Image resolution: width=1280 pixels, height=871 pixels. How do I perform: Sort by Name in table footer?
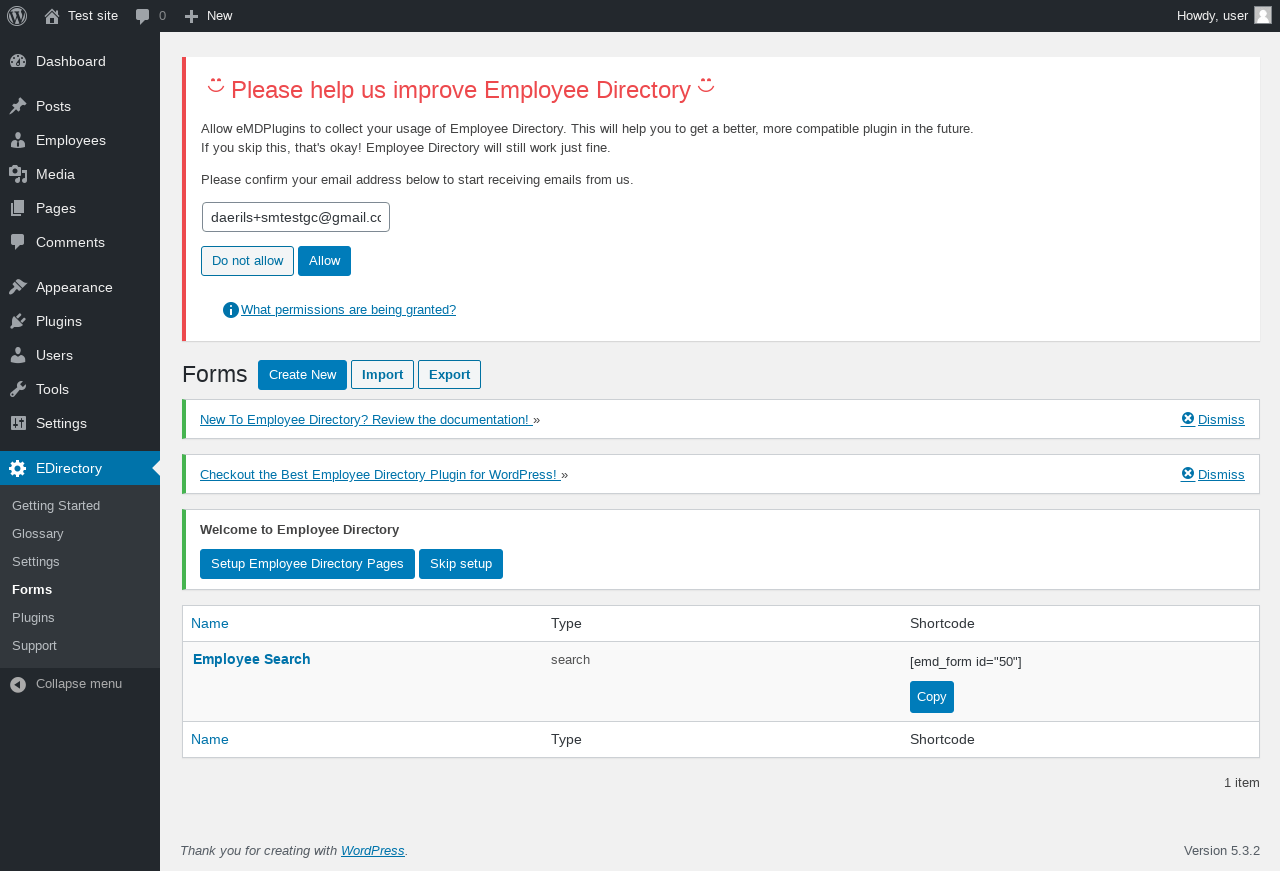210,739
